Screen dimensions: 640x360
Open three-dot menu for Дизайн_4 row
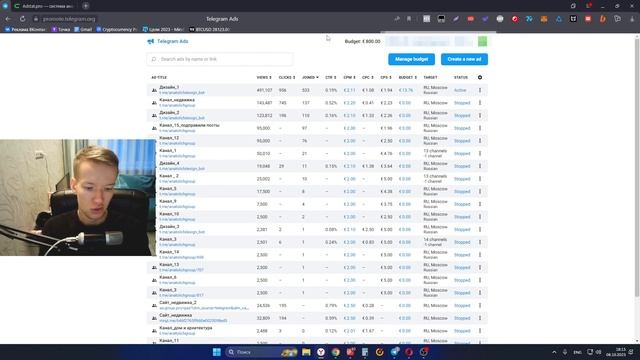(480, 166)
